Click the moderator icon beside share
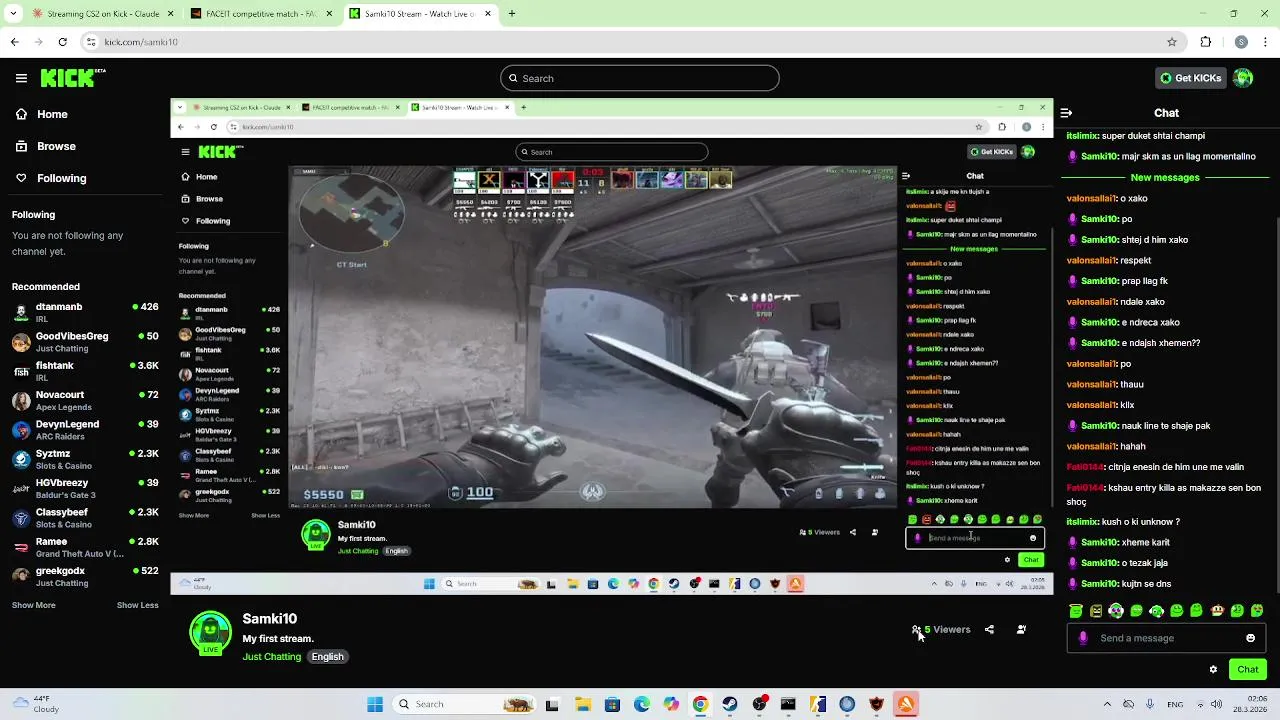The image size is (1280, 720). click(1021, 630)
